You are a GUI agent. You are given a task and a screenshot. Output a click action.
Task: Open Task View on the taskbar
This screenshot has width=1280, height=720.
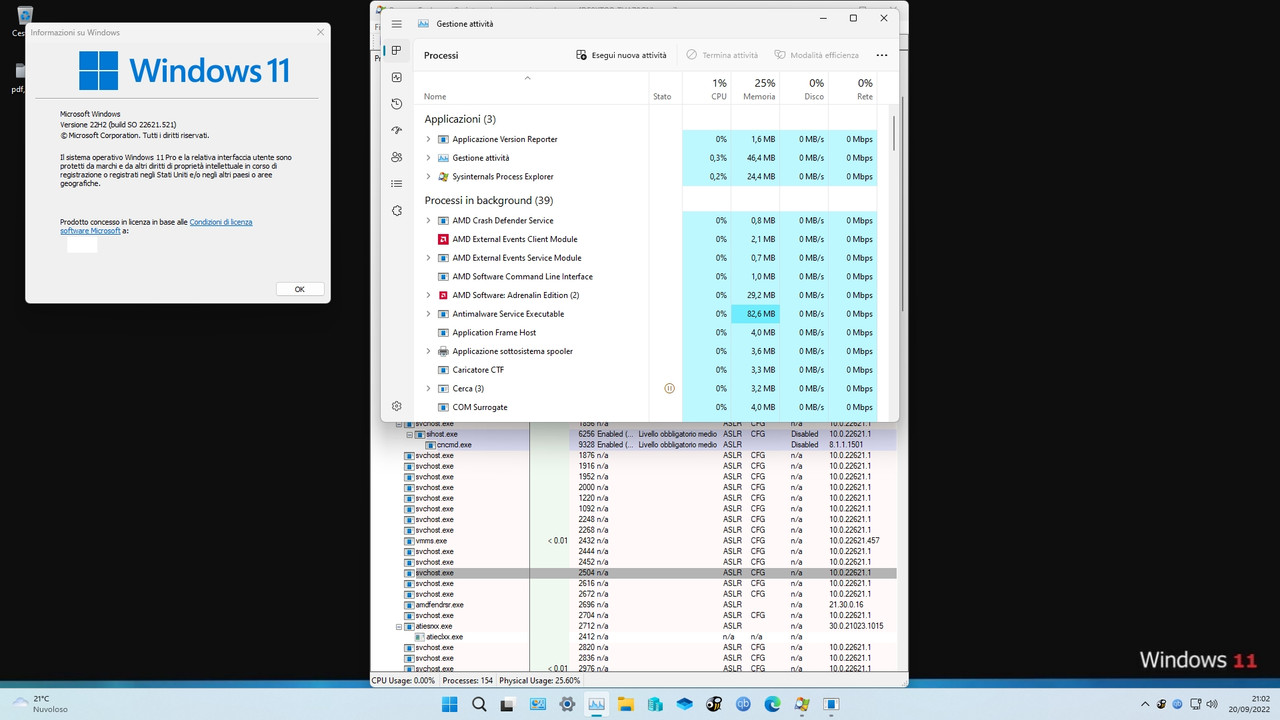click(x=508, y=704)
